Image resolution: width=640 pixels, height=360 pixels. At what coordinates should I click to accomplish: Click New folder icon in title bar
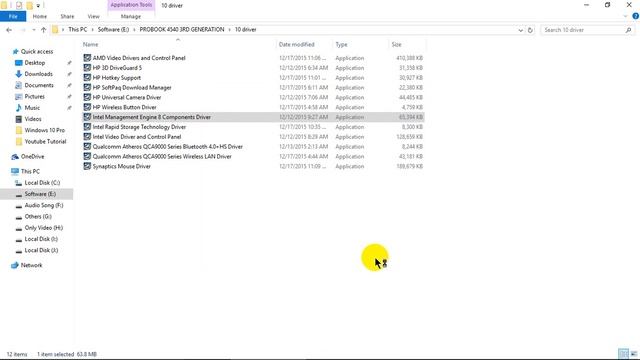tap(29, 5)
